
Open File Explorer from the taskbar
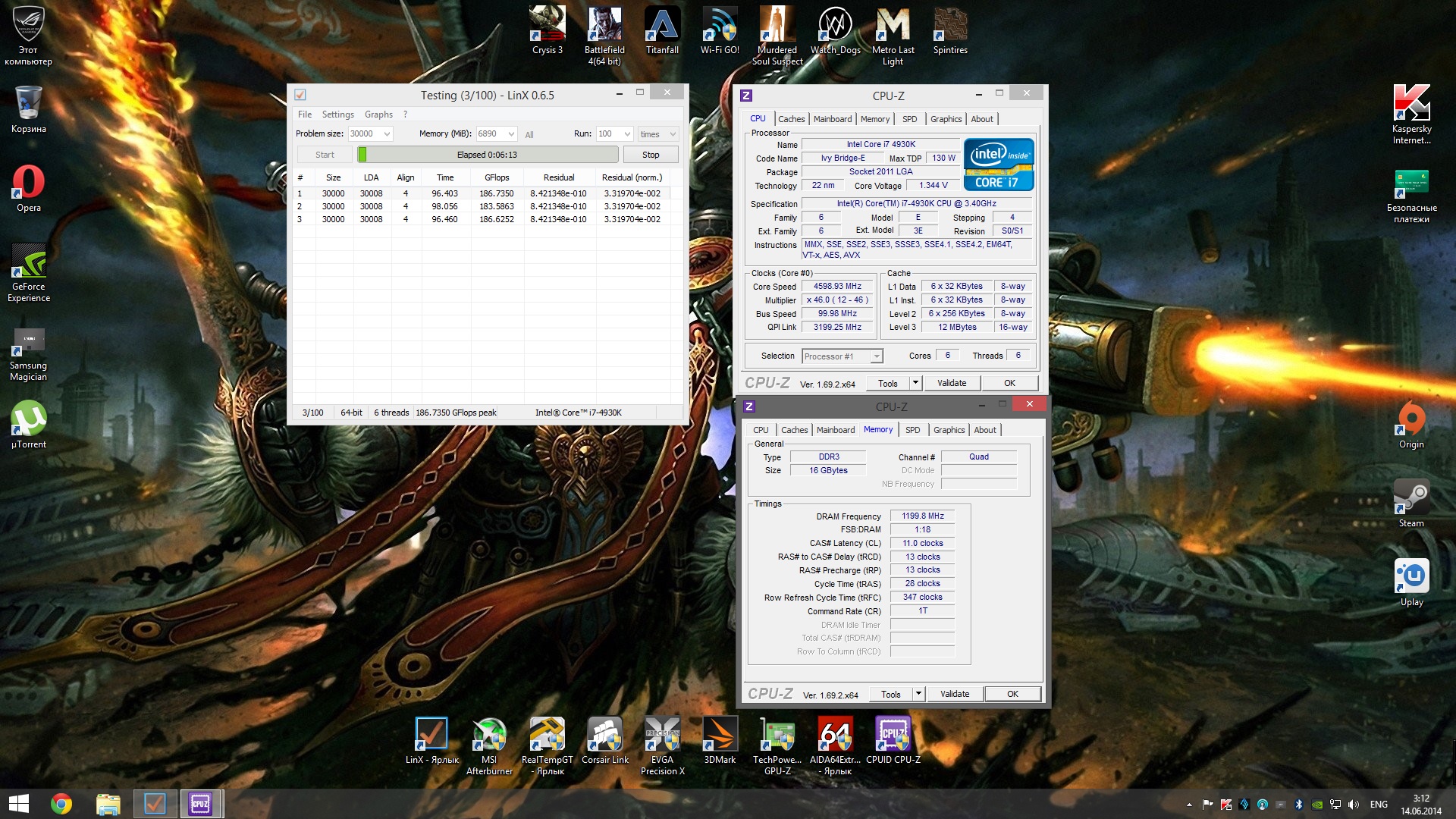tap(108, 804)
